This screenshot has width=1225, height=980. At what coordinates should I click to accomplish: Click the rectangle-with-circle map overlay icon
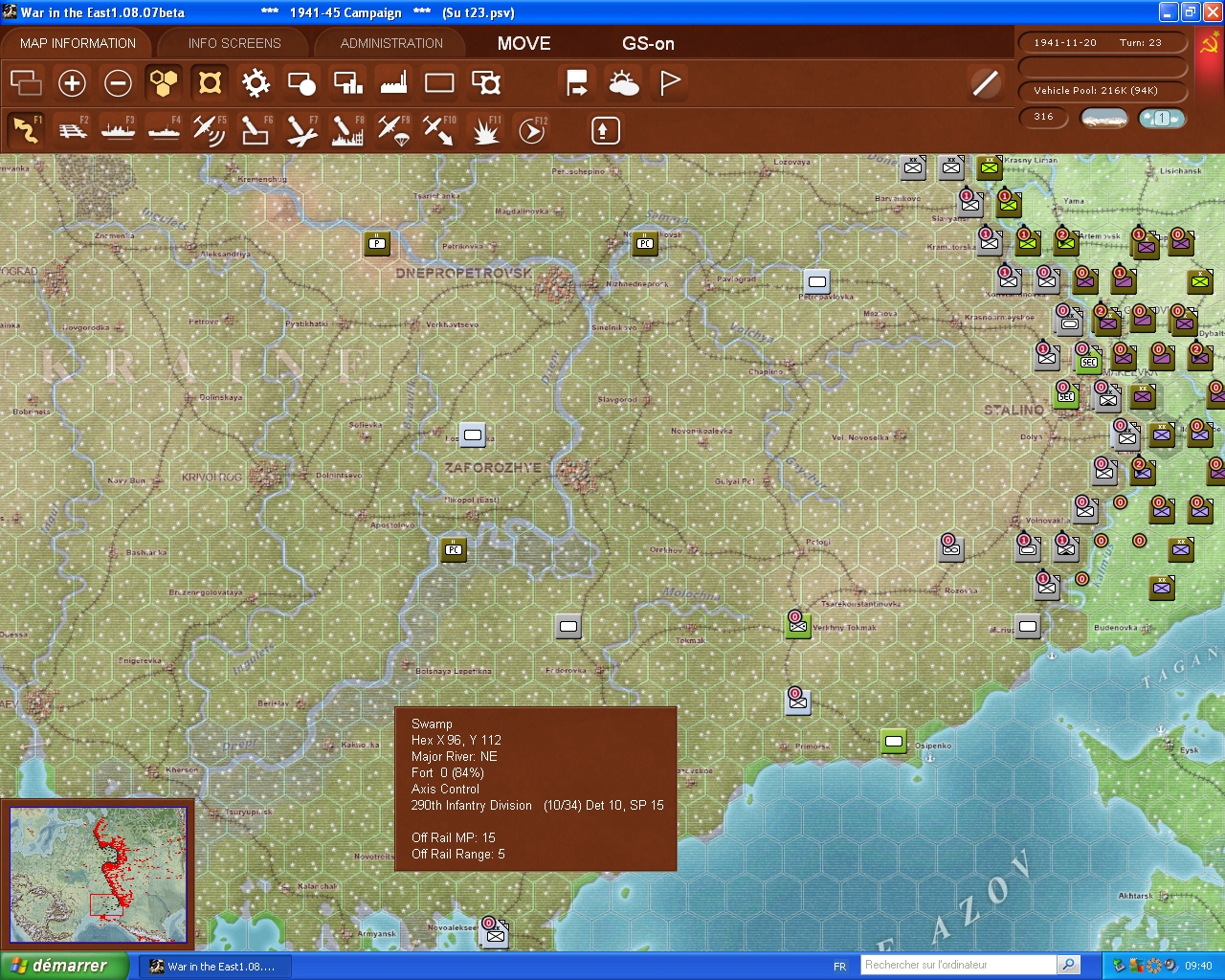(x=301, y=83)
